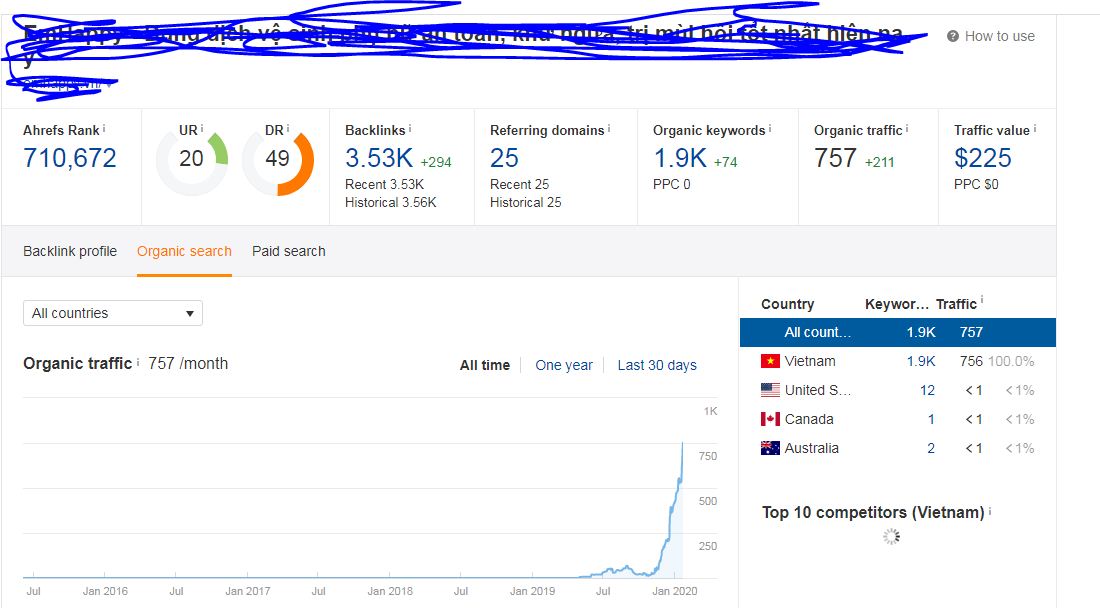Click the Top 10 competitors (Vietnam) heading
The height and width of the screenshot is (608, 1100).
(x=873, y=513)
